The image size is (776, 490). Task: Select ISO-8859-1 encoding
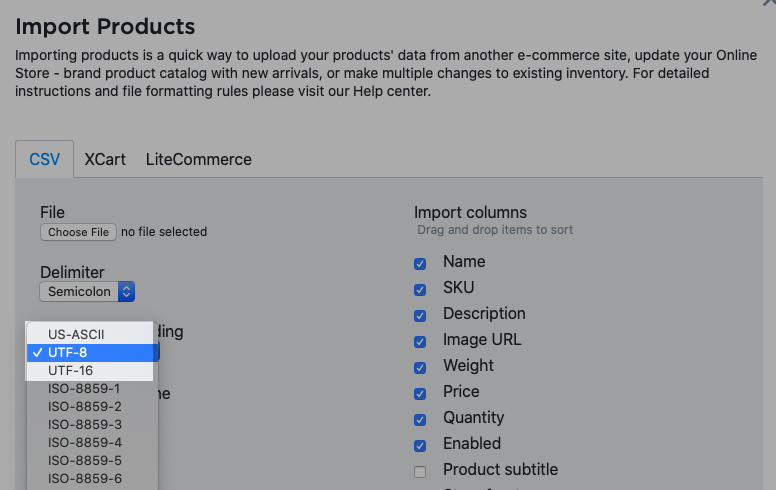click(85, 388)
